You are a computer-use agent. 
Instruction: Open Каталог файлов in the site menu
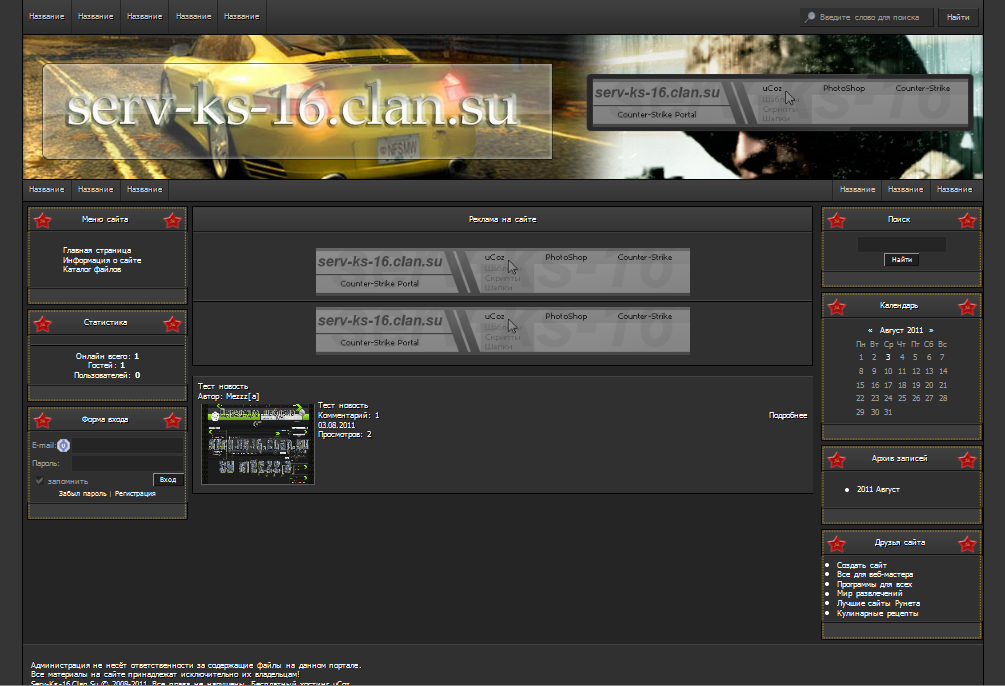click(x=92, y=269)
